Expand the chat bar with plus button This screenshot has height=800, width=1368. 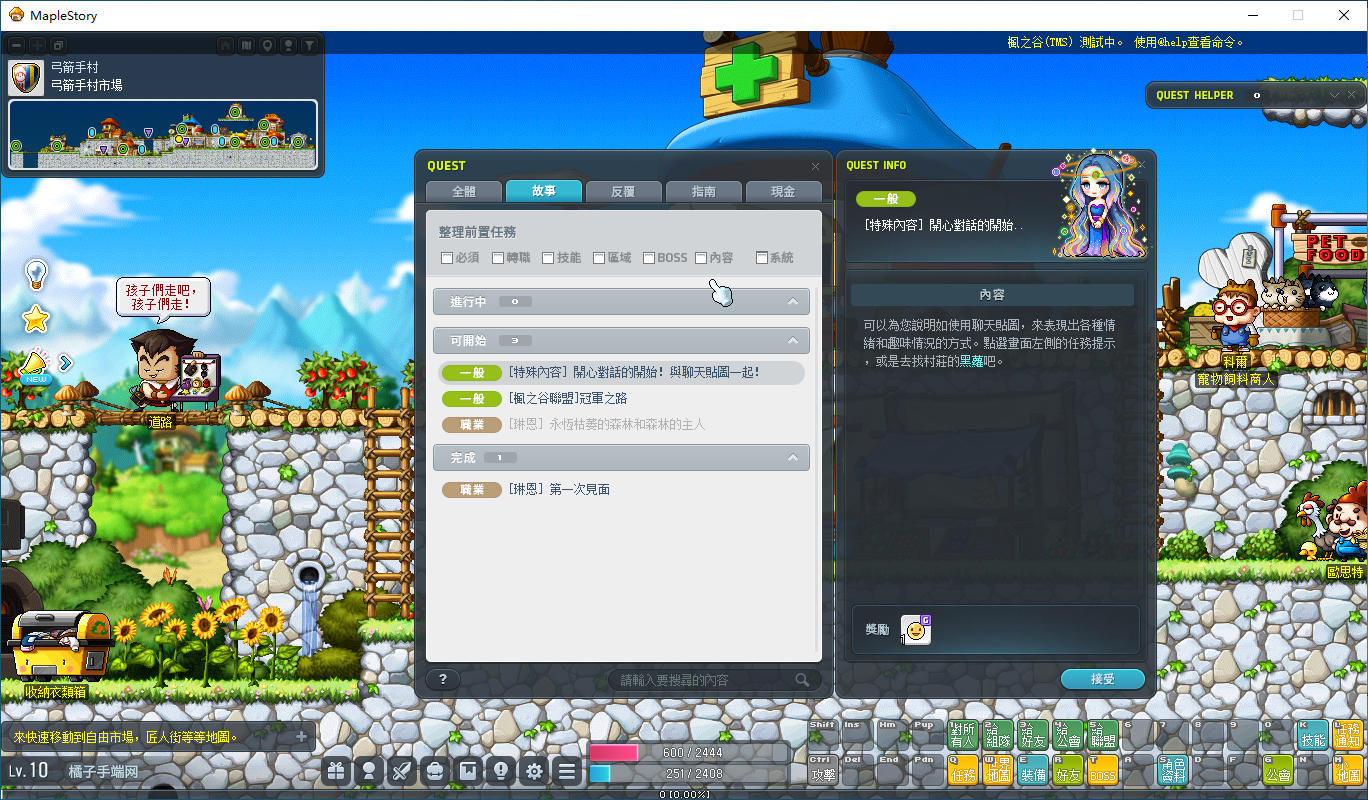(x=301, y=737)
